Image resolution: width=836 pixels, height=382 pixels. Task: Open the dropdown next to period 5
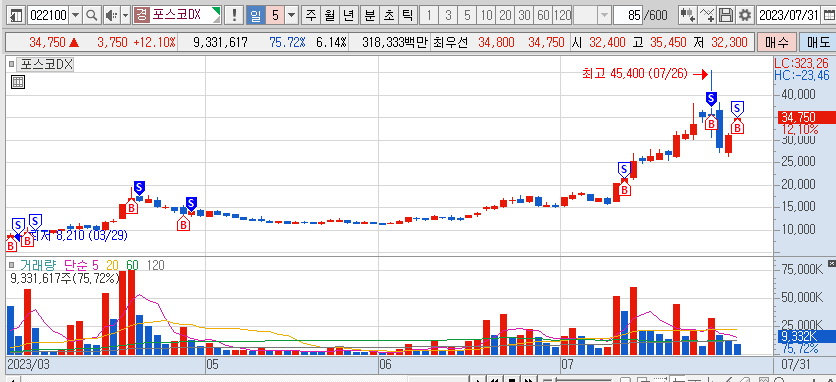(291, 15)
